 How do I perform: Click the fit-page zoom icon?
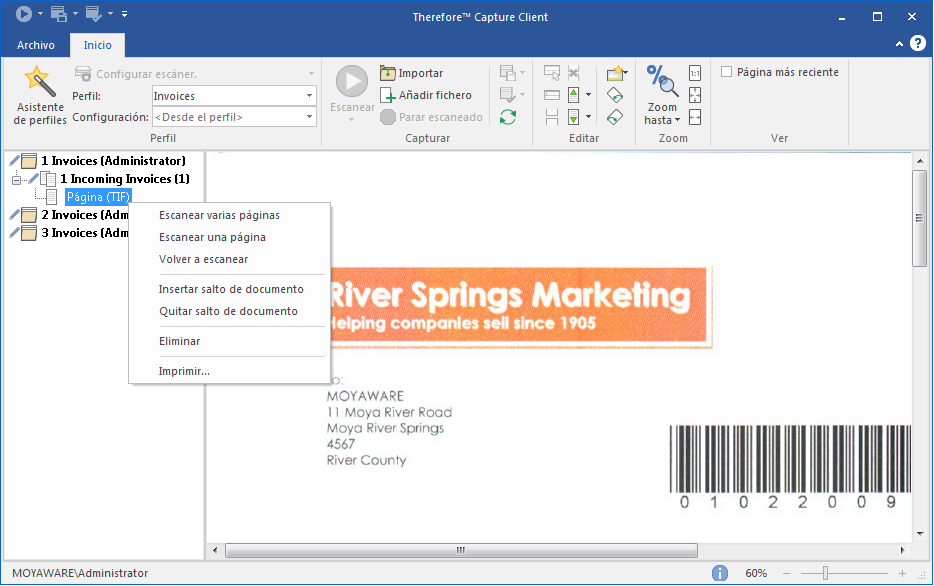(695, 95)
